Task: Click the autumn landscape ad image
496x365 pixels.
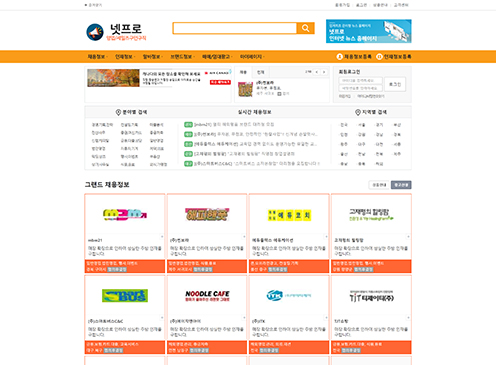Action: [113, 78]
